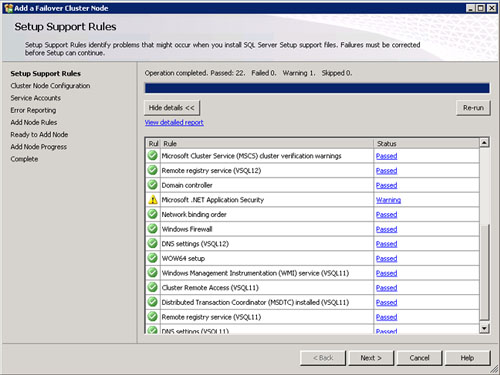Open Help for Setup Support Rules

tap(467, 358)
